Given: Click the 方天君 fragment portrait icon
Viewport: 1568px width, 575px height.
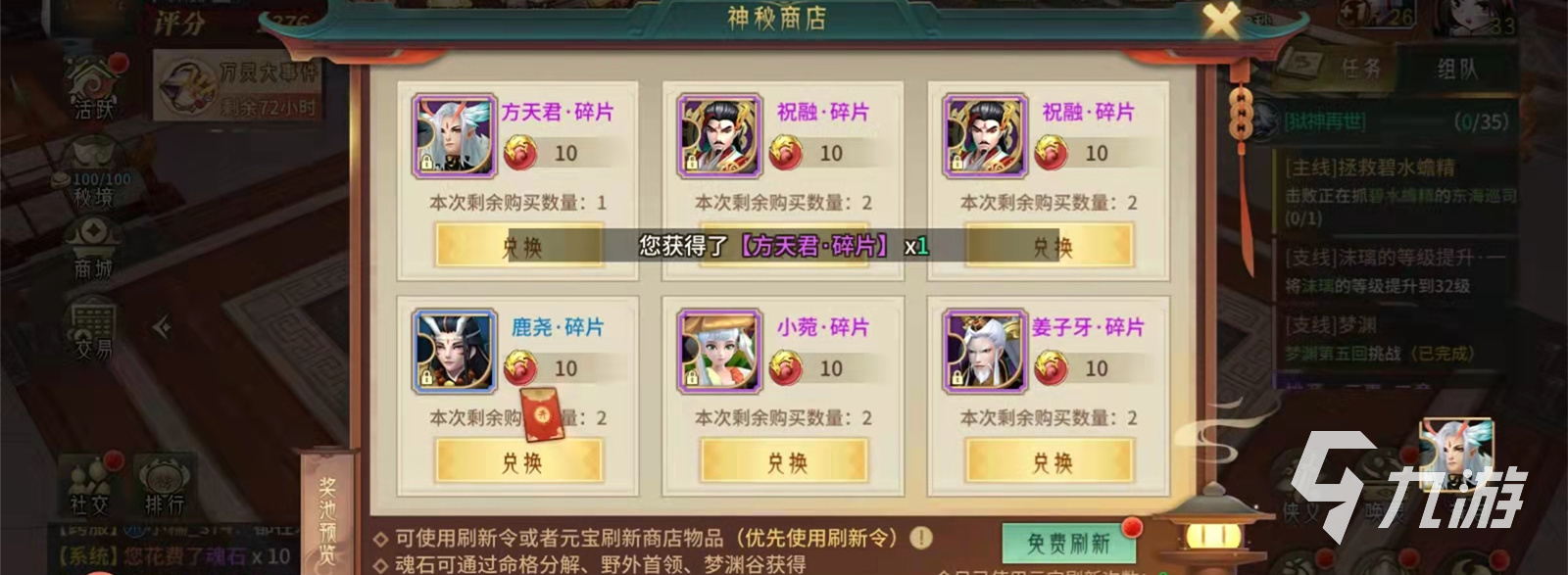Looking at the screenshot, I should pos(453,136).
